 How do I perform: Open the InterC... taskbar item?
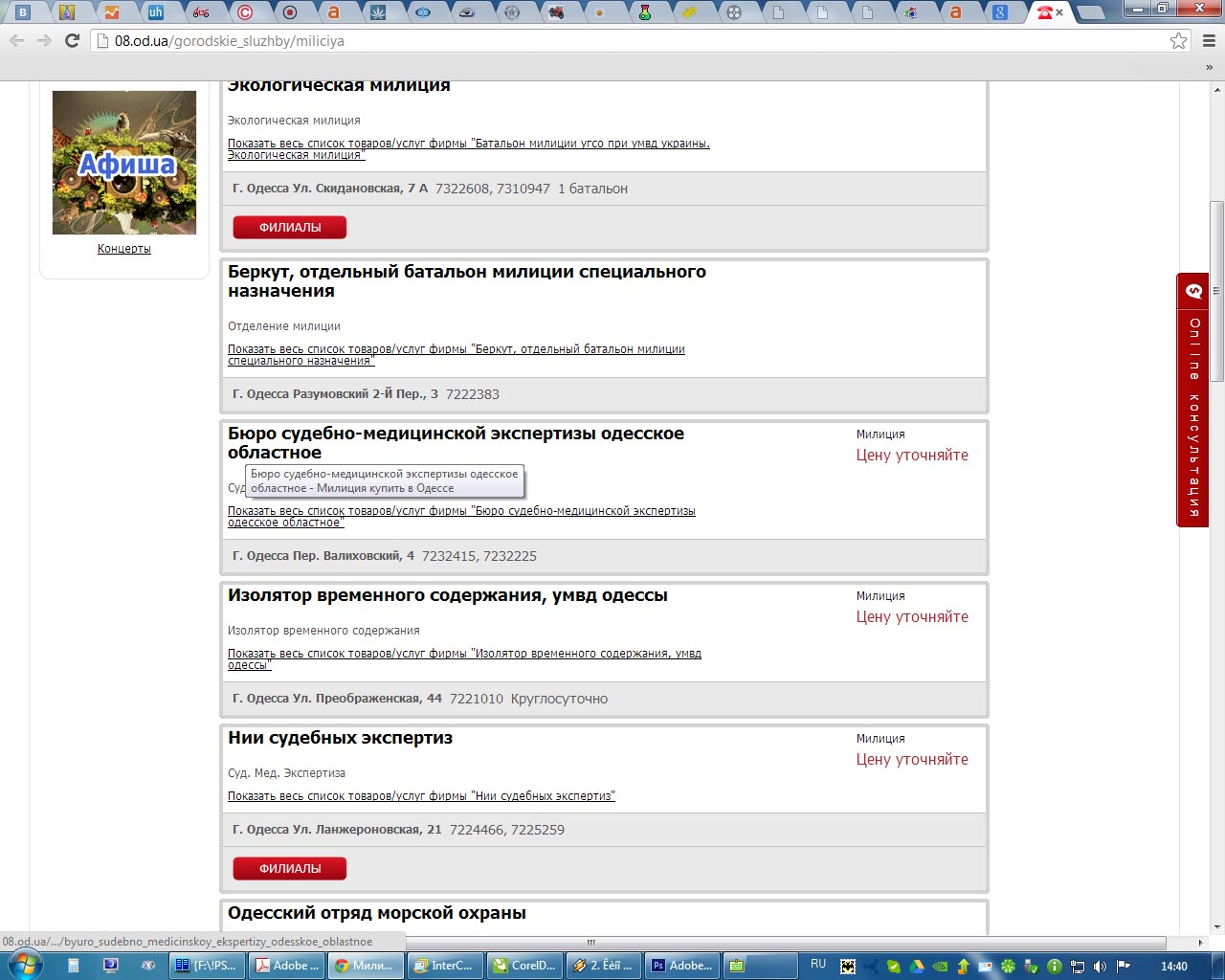click(443, 966)
